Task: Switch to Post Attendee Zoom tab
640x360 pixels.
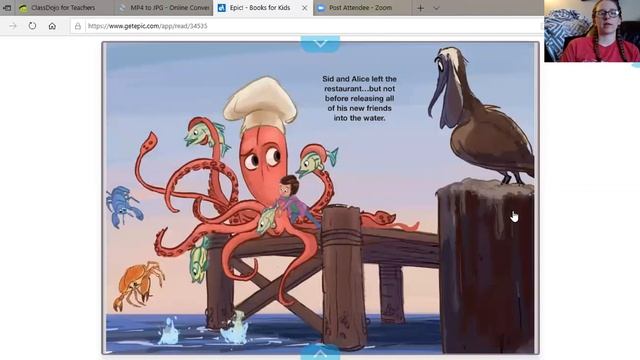Action: pos(360,8)
